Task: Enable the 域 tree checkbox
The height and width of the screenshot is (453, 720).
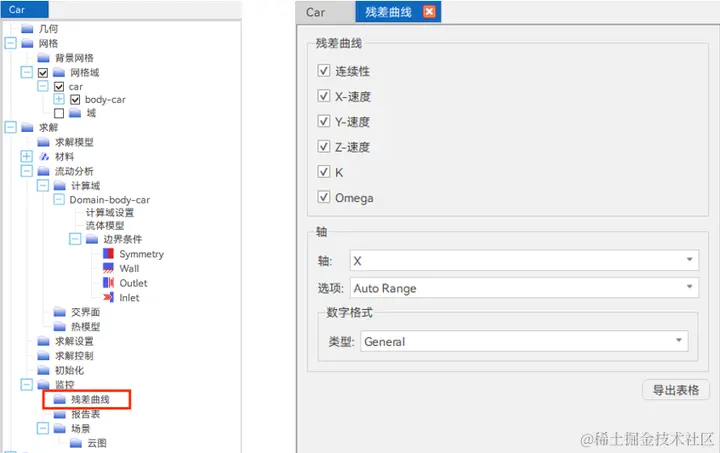Action: [59, 113]
